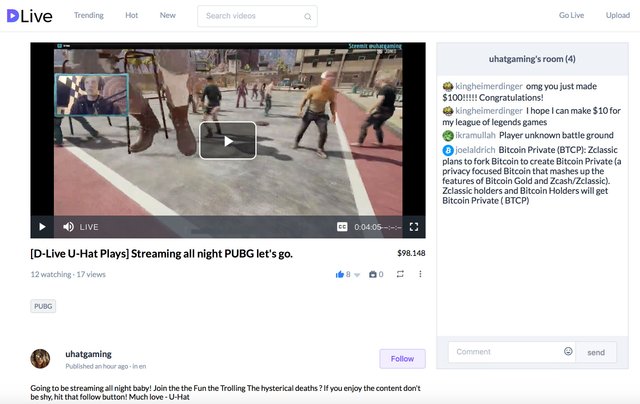Switch to the Hot tab
The width and height of the screenshot is (640, 404).
pyautogui.click(x=132, y=15)
